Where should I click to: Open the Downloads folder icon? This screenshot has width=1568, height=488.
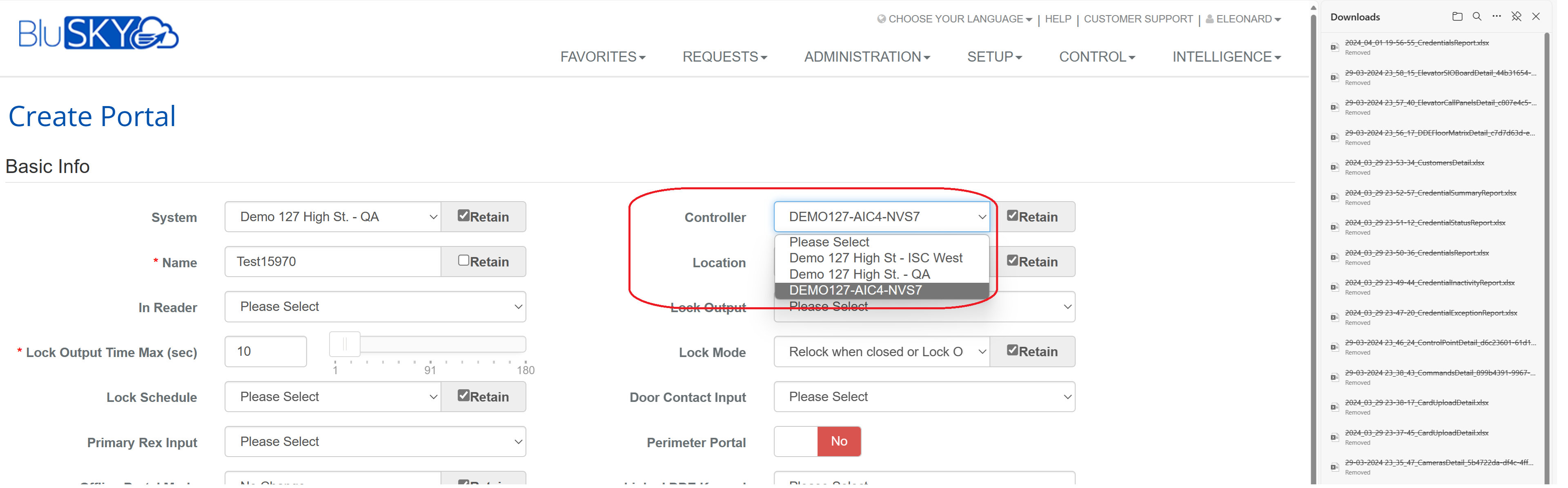pos(1457,16)
